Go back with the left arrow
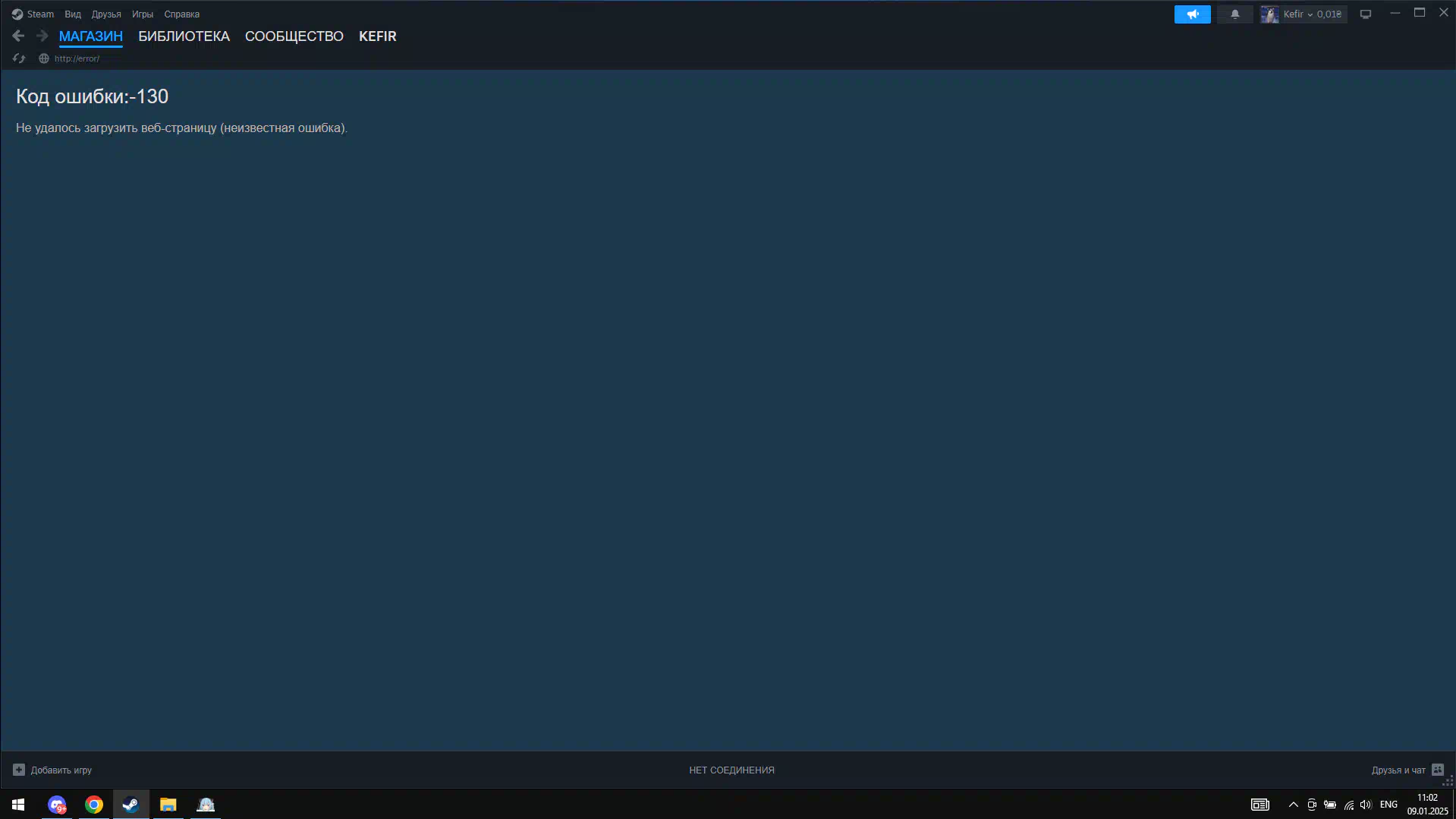 click(x=18, y=36)
